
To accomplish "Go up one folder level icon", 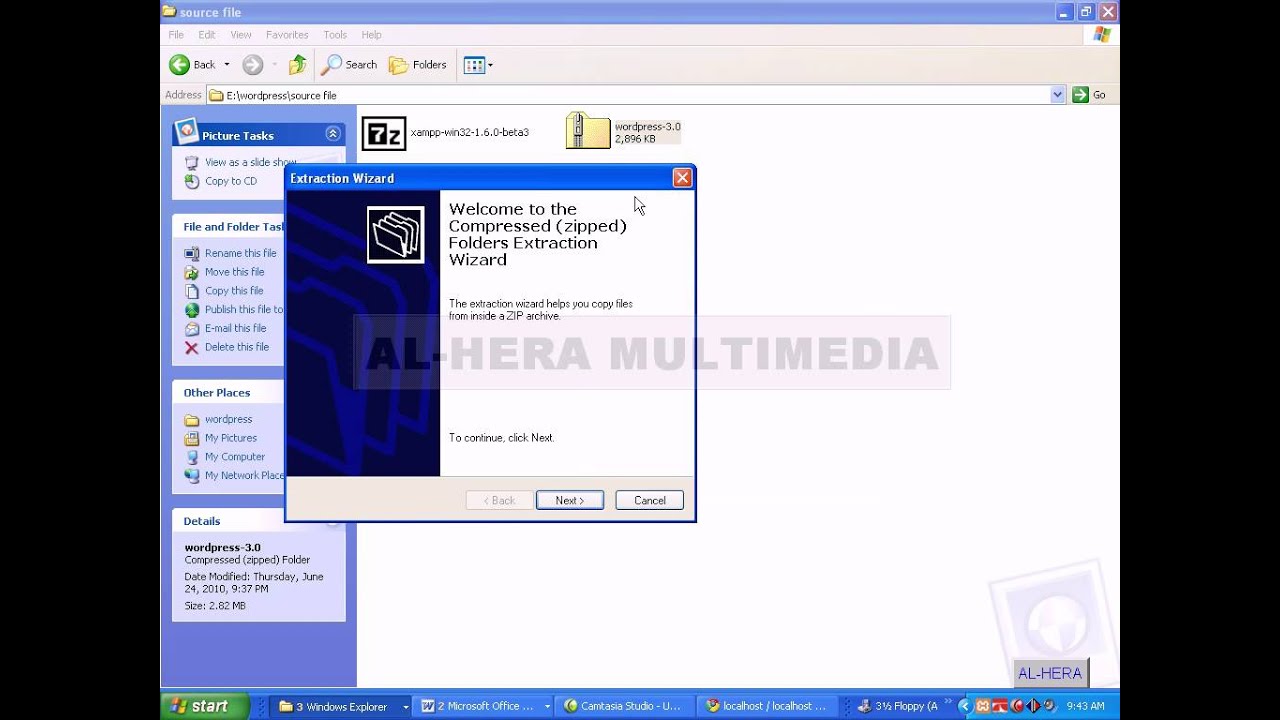I will click(x=297, y=65).
